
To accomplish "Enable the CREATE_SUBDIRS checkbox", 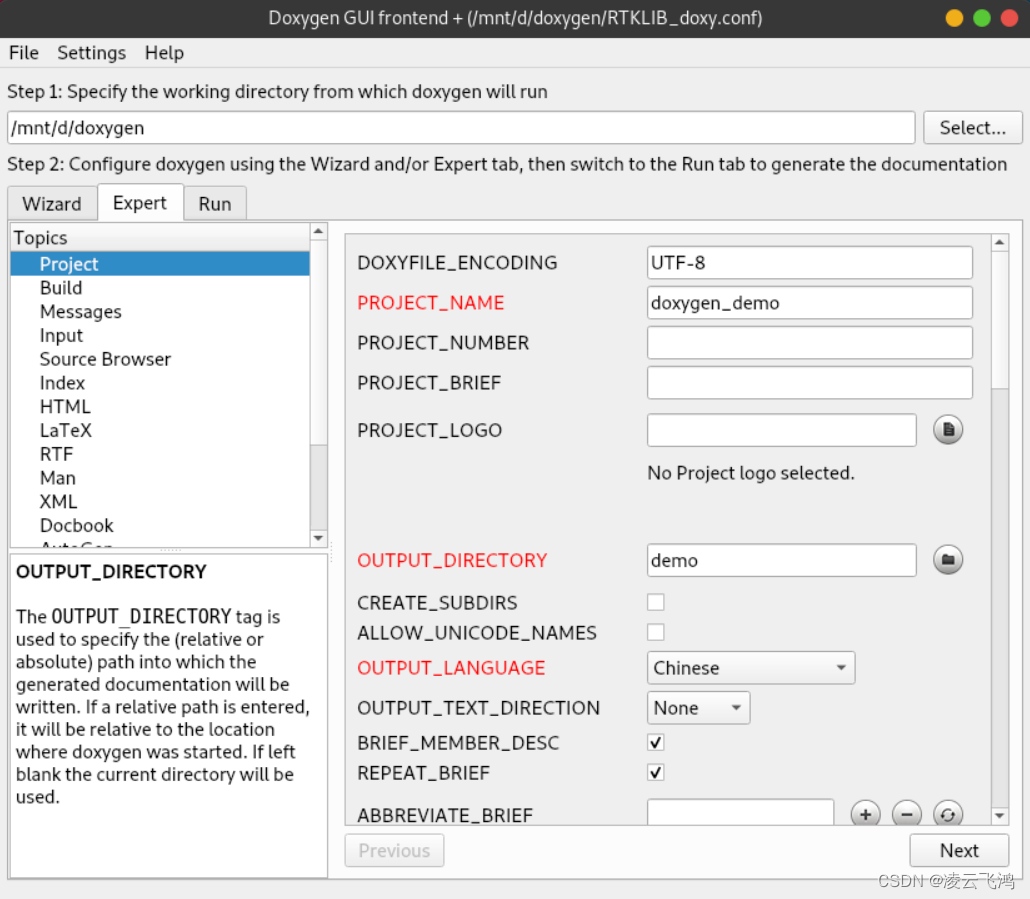I will (656, 602).
